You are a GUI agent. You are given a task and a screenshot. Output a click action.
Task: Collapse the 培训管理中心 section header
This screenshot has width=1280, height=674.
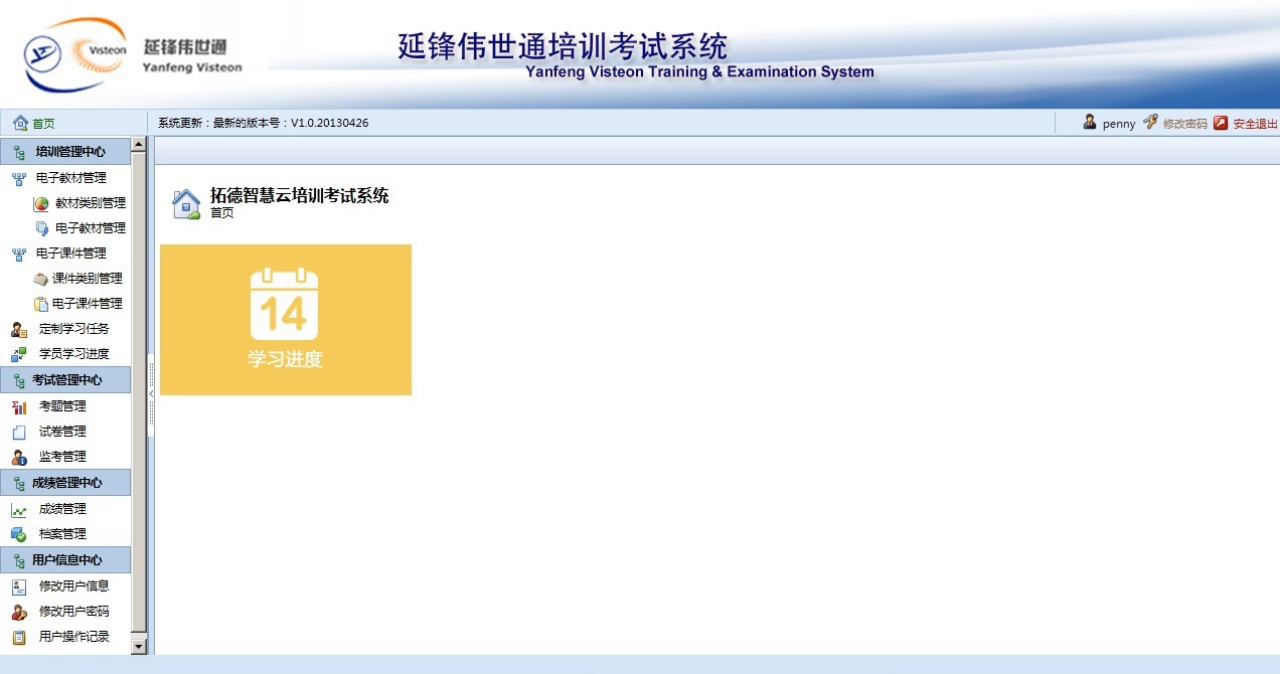click(65, 152)
